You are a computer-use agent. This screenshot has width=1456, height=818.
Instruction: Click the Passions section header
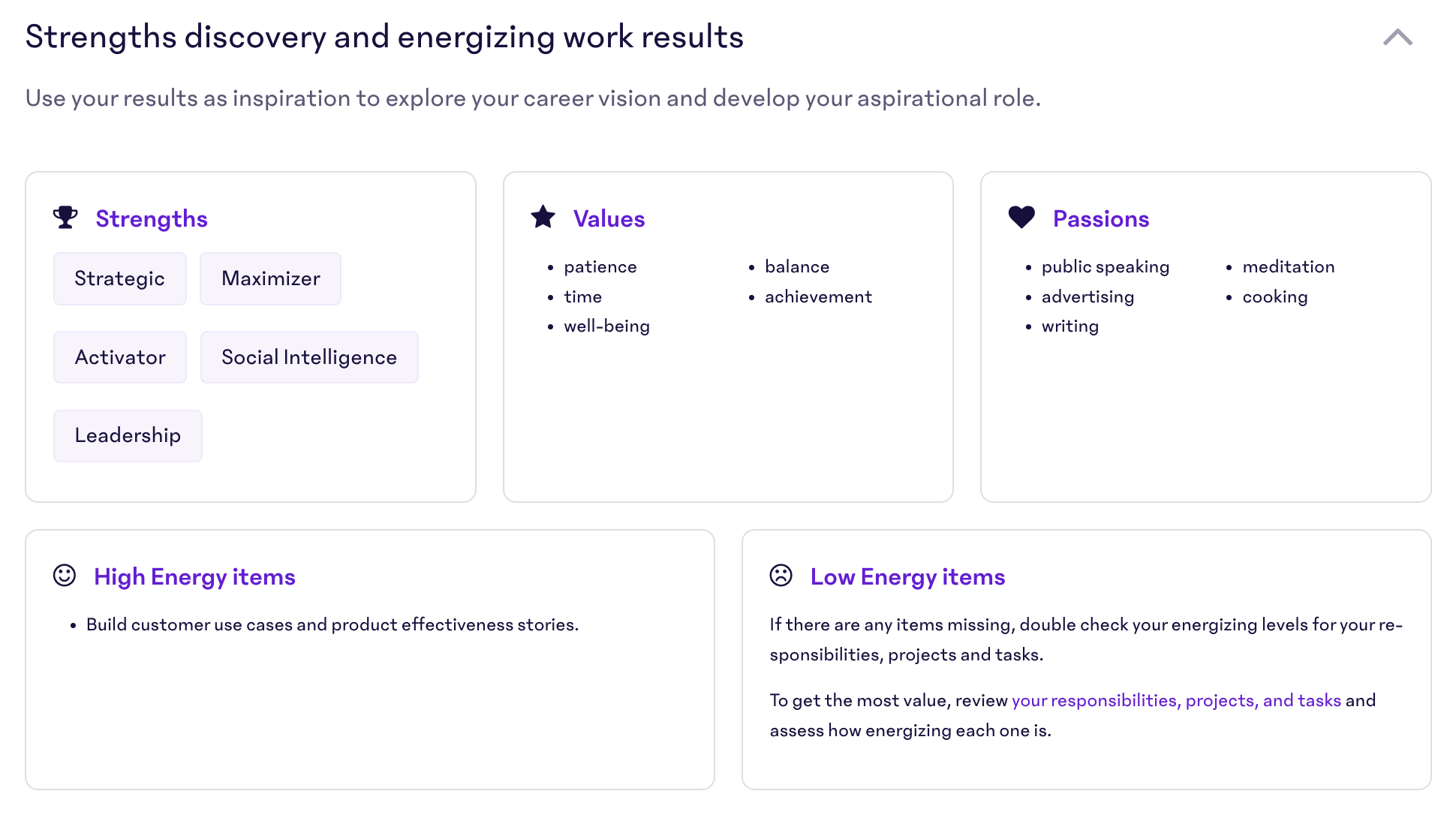click(1100, 217)
